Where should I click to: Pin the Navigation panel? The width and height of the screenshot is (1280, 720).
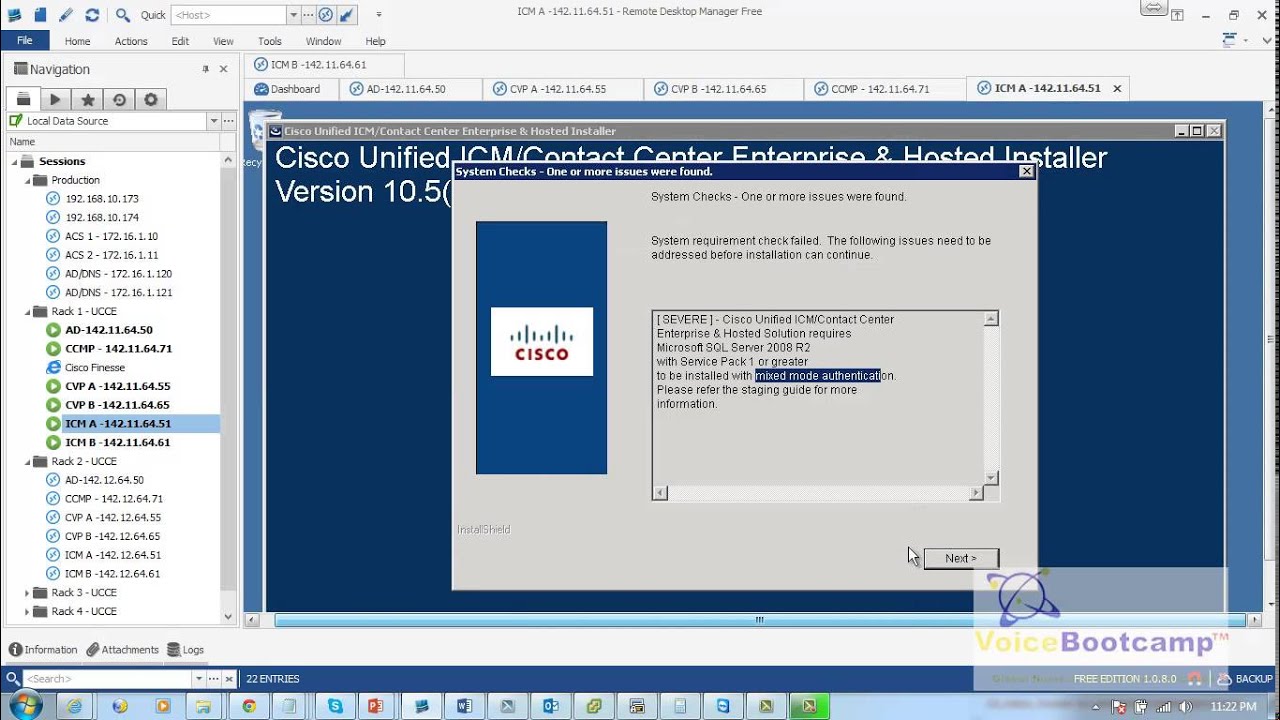tap(206, 69)
